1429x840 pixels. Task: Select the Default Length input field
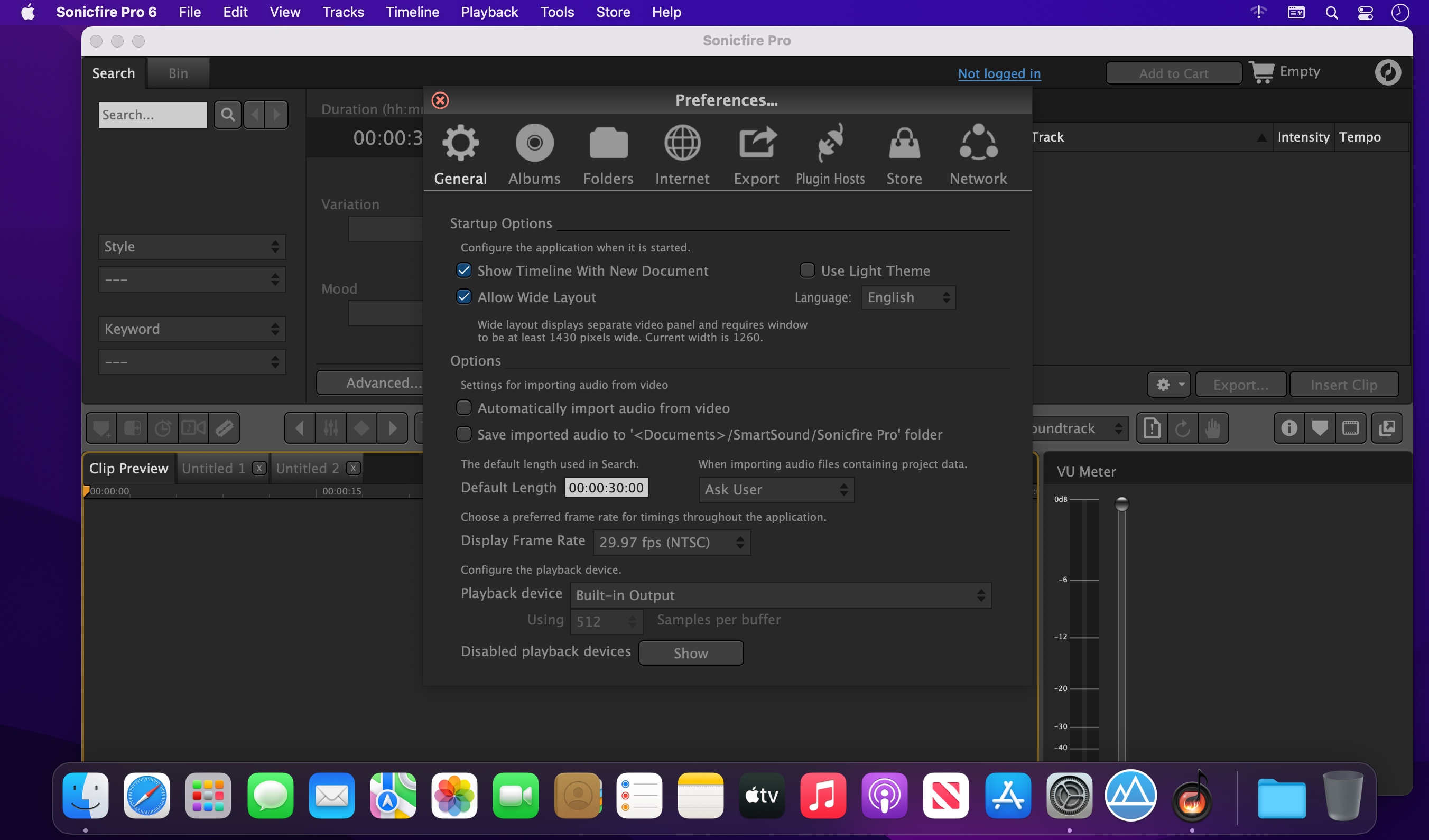coord(605,487)
